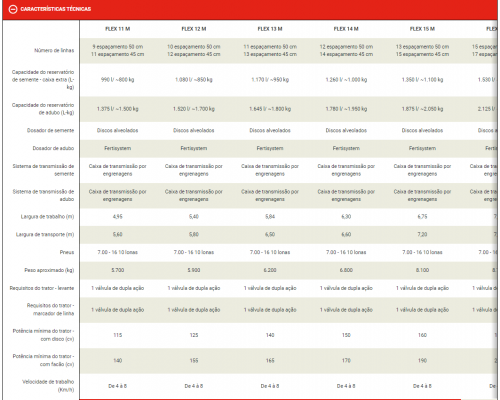Click the Requisitos do trator - levante label
This screenshot has width=500, height=400.
click(x=42, y=288)
